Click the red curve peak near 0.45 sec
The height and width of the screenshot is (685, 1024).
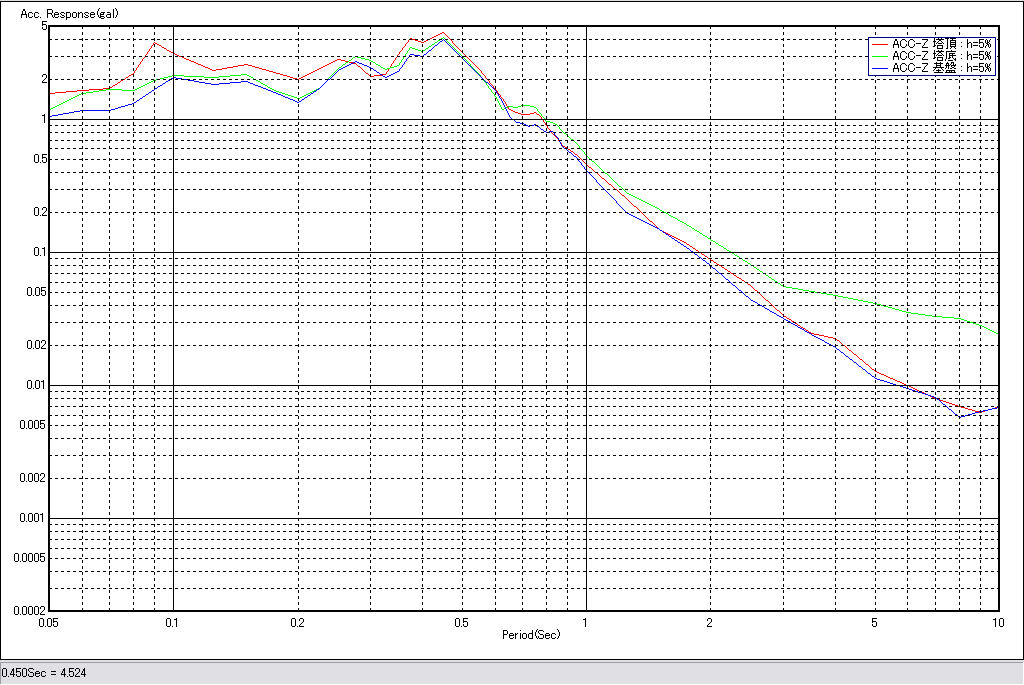click(x=443, y=32)
